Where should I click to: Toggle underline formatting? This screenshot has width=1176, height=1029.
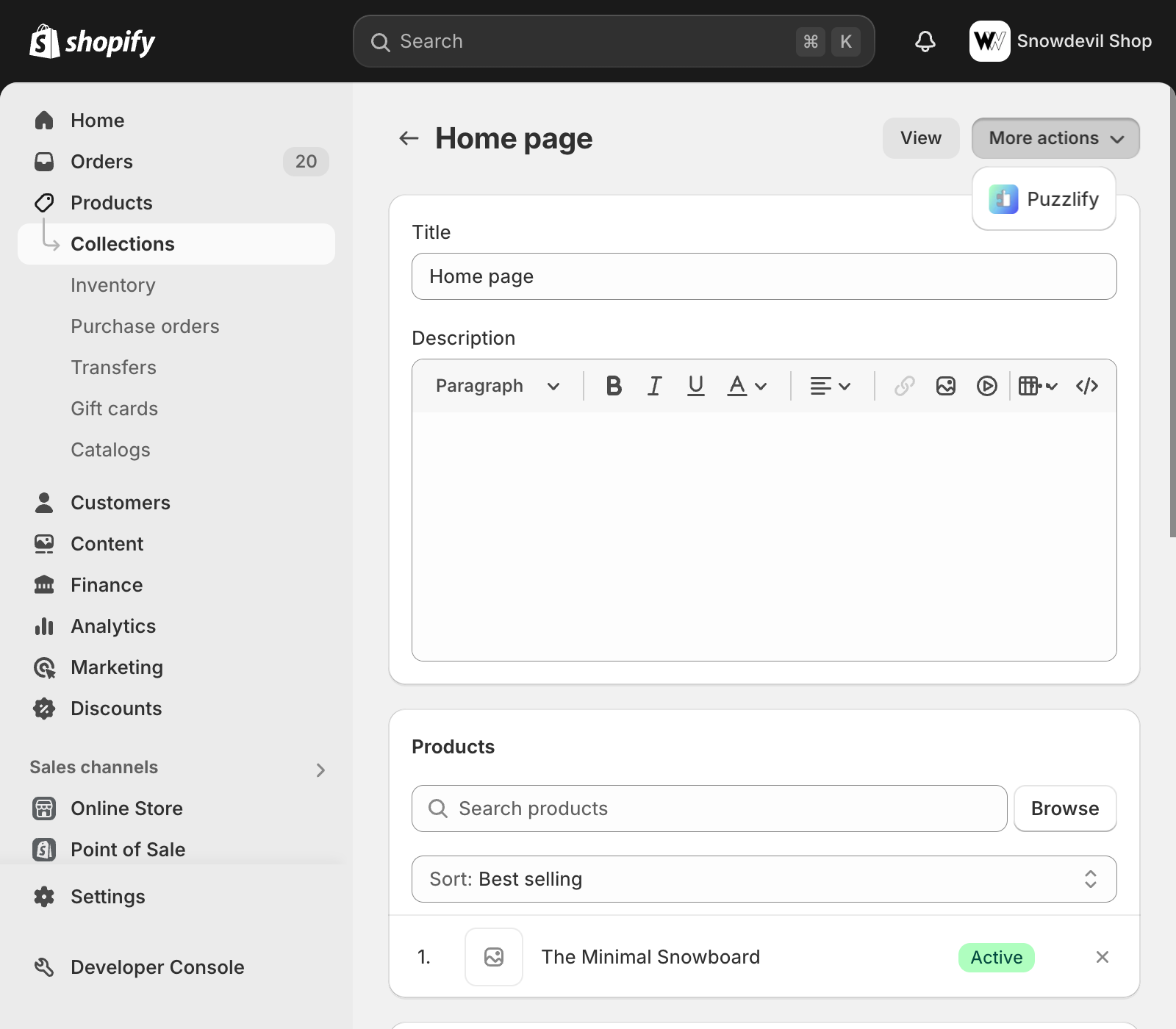coord(695,386)
